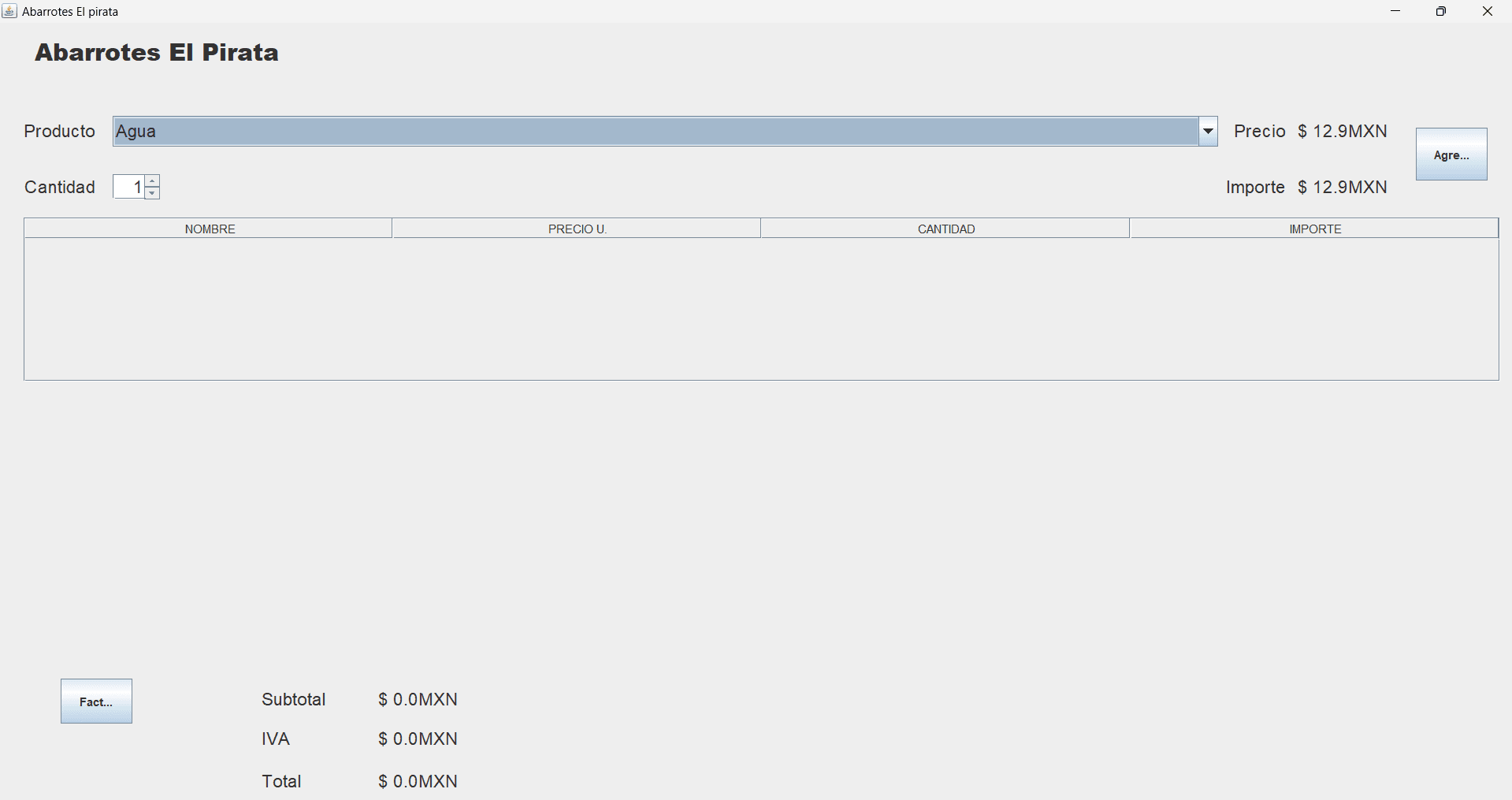Viewport: 1512px width, 800px height.
Task: Restore down the application window
Action: point(1441,11)
